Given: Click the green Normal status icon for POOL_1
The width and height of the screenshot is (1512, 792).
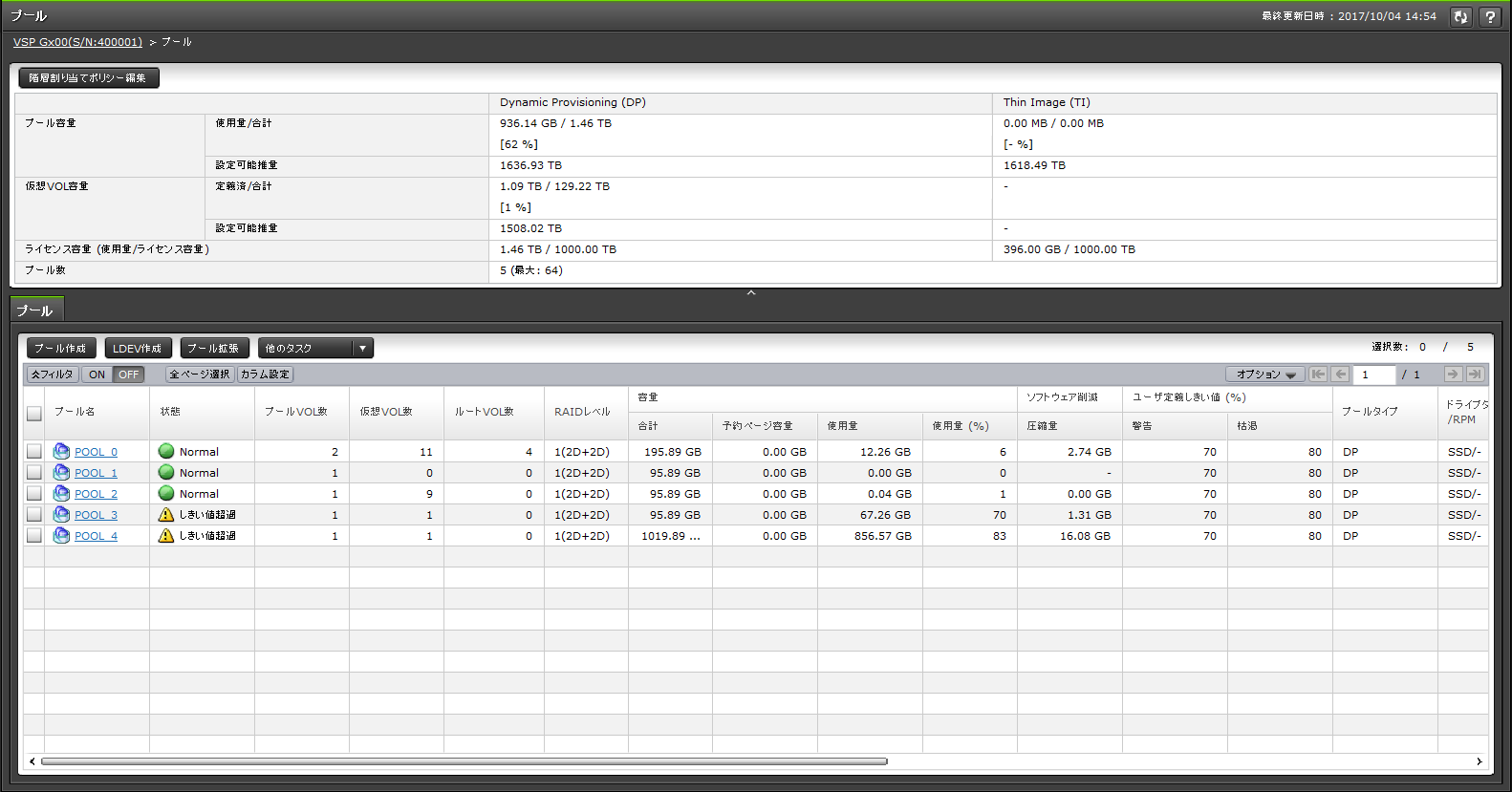Looking at the screenshot, I should click(166, 473).
